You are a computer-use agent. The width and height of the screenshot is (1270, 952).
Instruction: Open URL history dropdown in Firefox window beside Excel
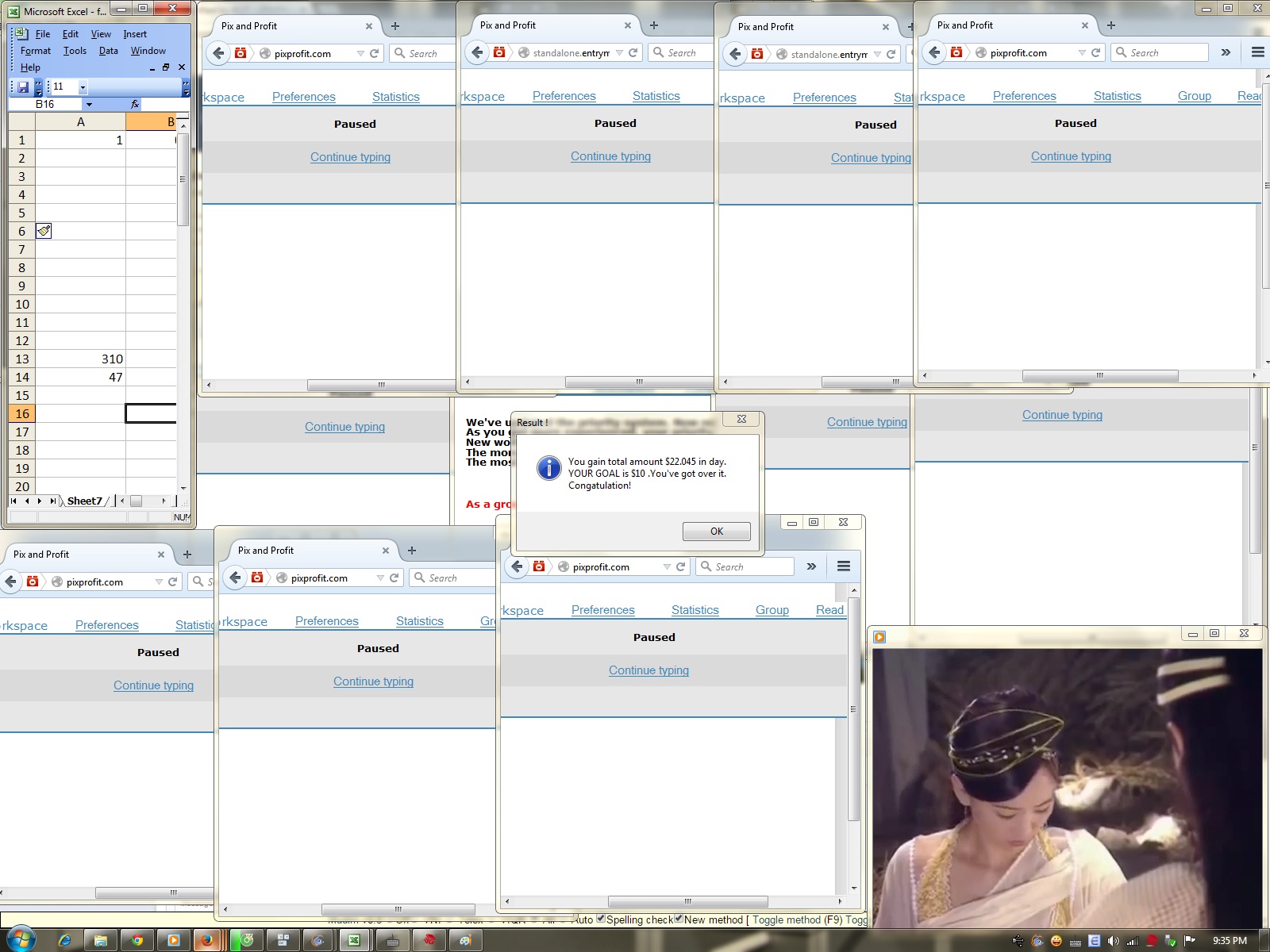360,53
